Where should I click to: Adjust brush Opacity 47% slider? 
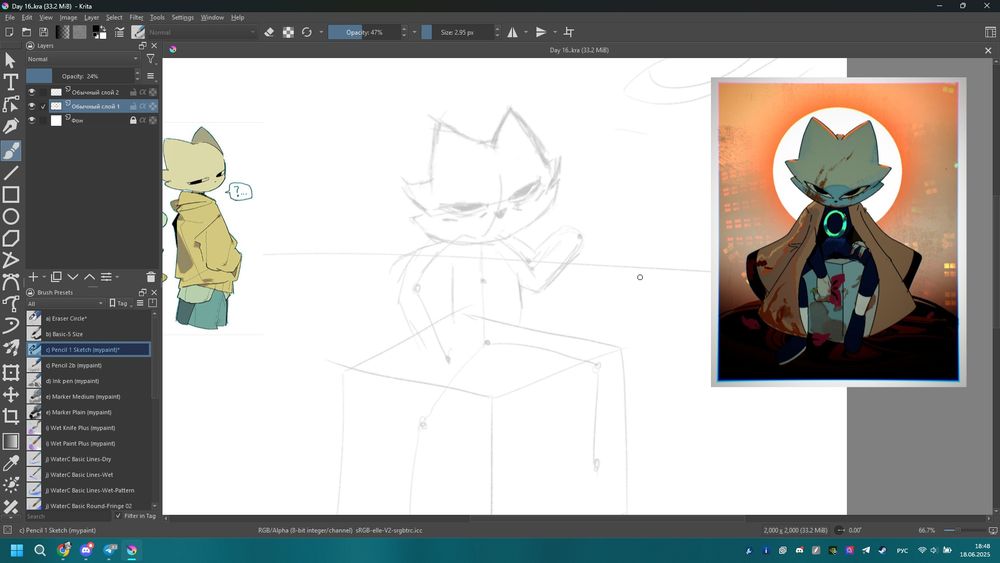coord(364,32)
